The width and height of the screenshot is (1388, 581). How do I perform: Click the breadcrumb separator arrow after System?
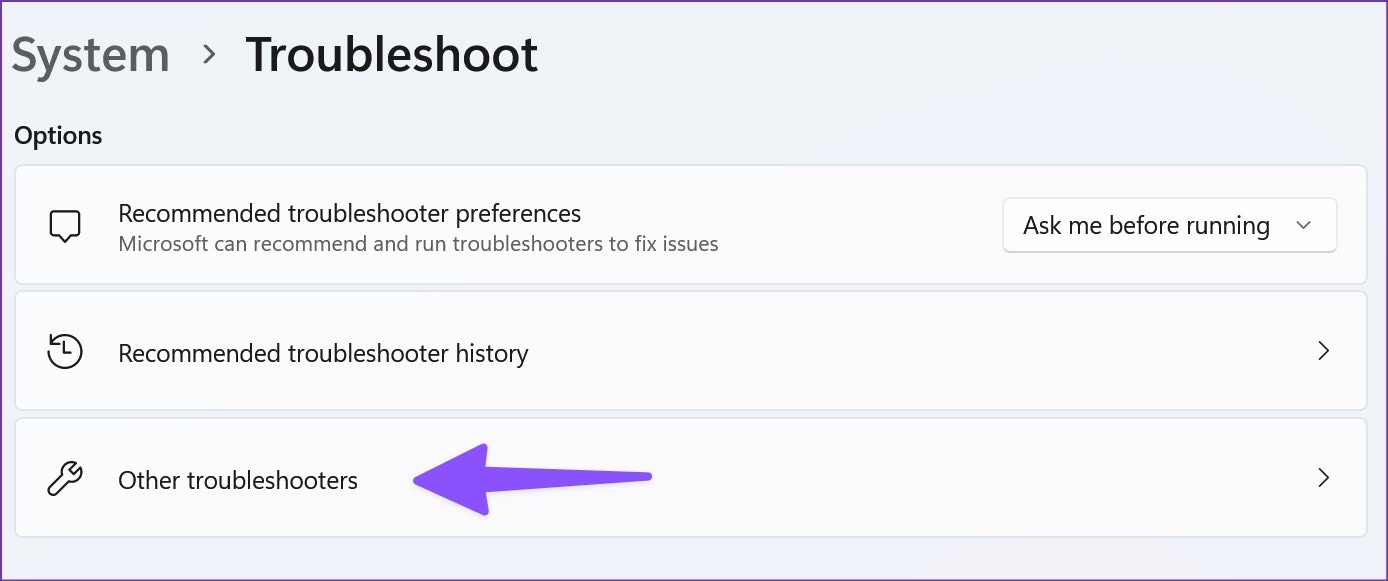click(x=208, y=55)
